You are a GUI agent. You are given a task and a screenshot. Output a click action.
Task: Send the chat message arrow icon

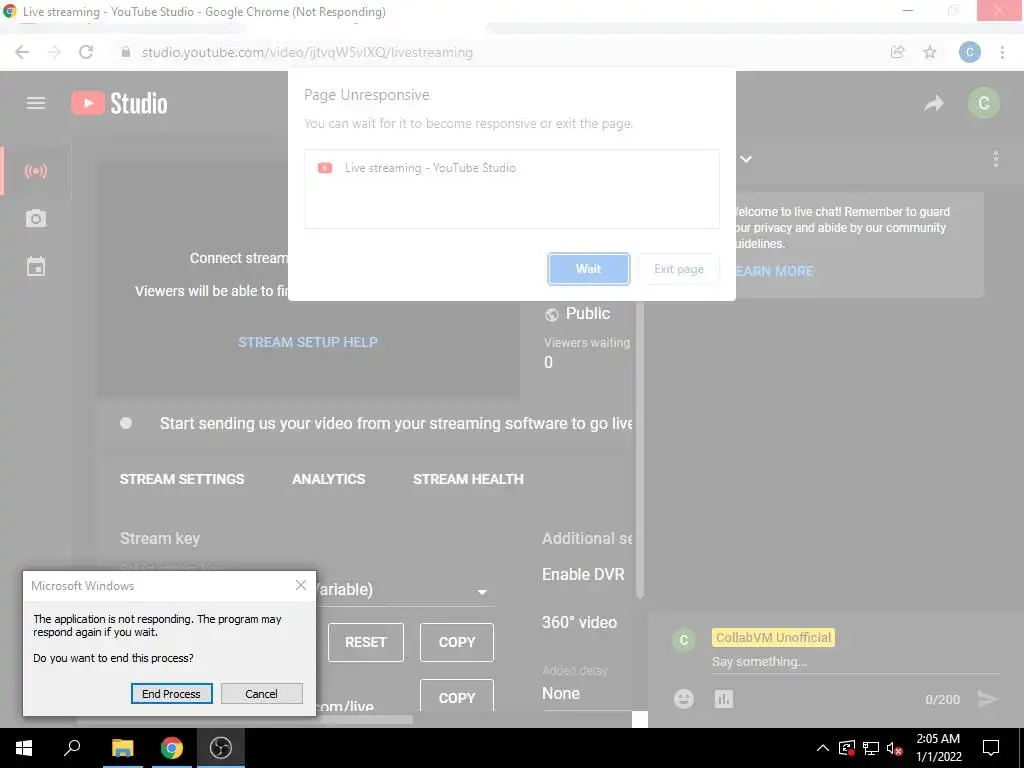coord(987,699)
